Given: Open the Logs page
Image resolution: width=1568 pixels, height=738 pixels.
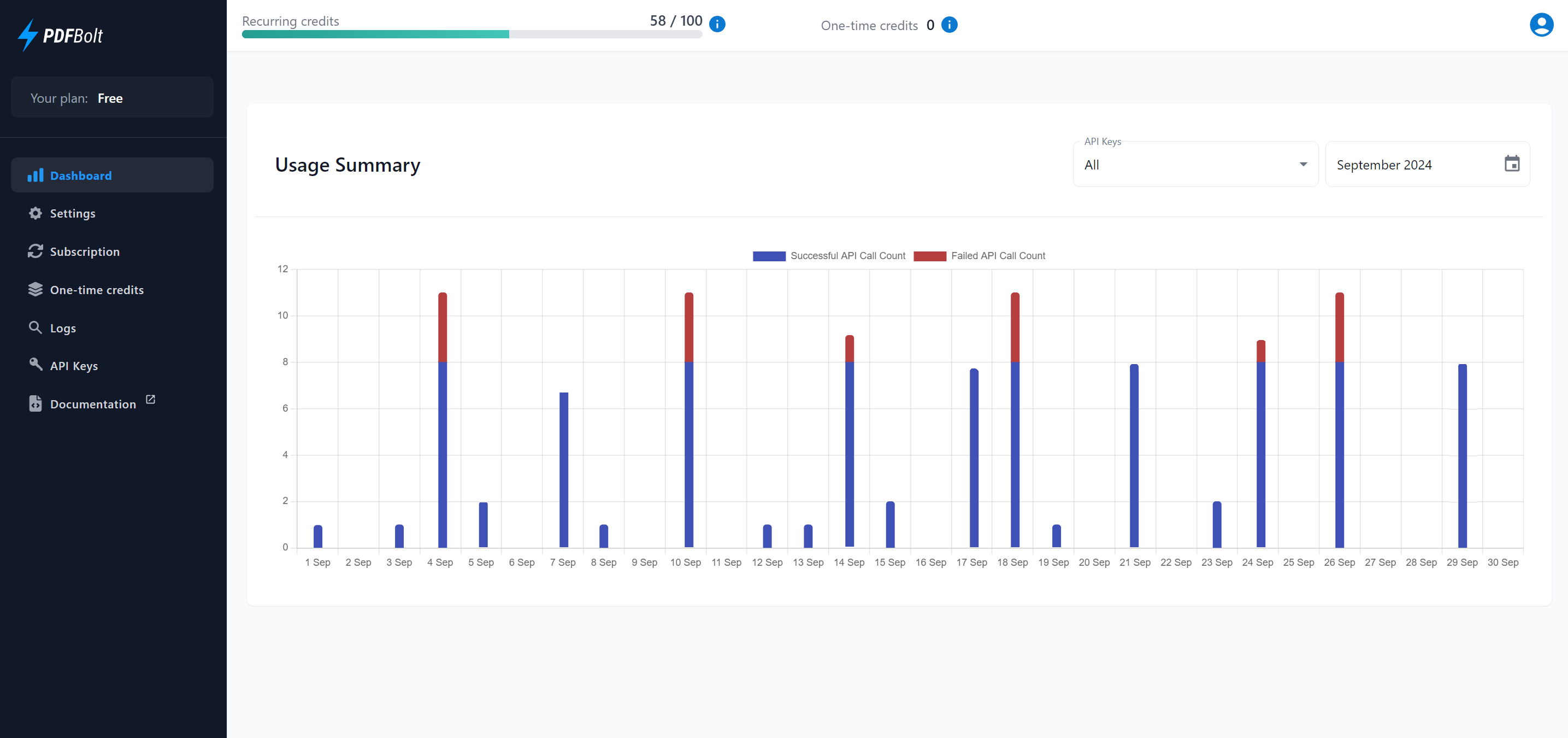Looking at the screenshot, I should point(112,327).
